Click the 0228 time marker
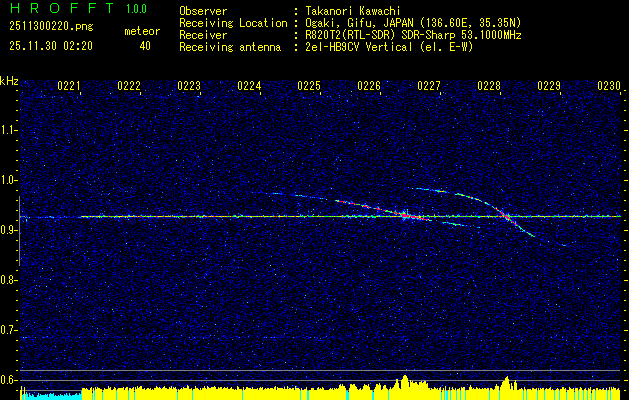 click(x=489, y=86)
